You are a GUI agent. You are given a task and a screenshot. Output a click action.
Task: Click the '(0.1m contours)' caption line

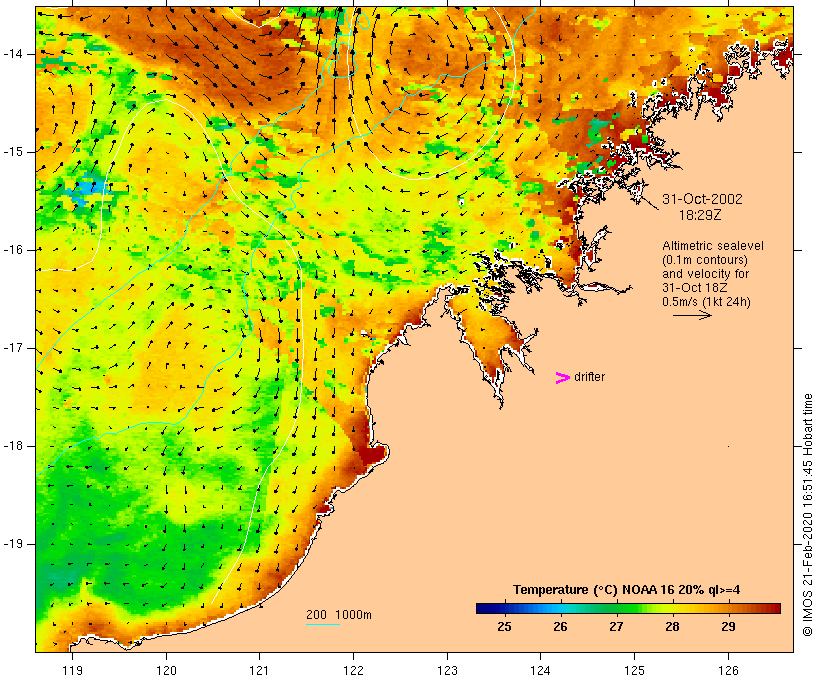point(704,260)
